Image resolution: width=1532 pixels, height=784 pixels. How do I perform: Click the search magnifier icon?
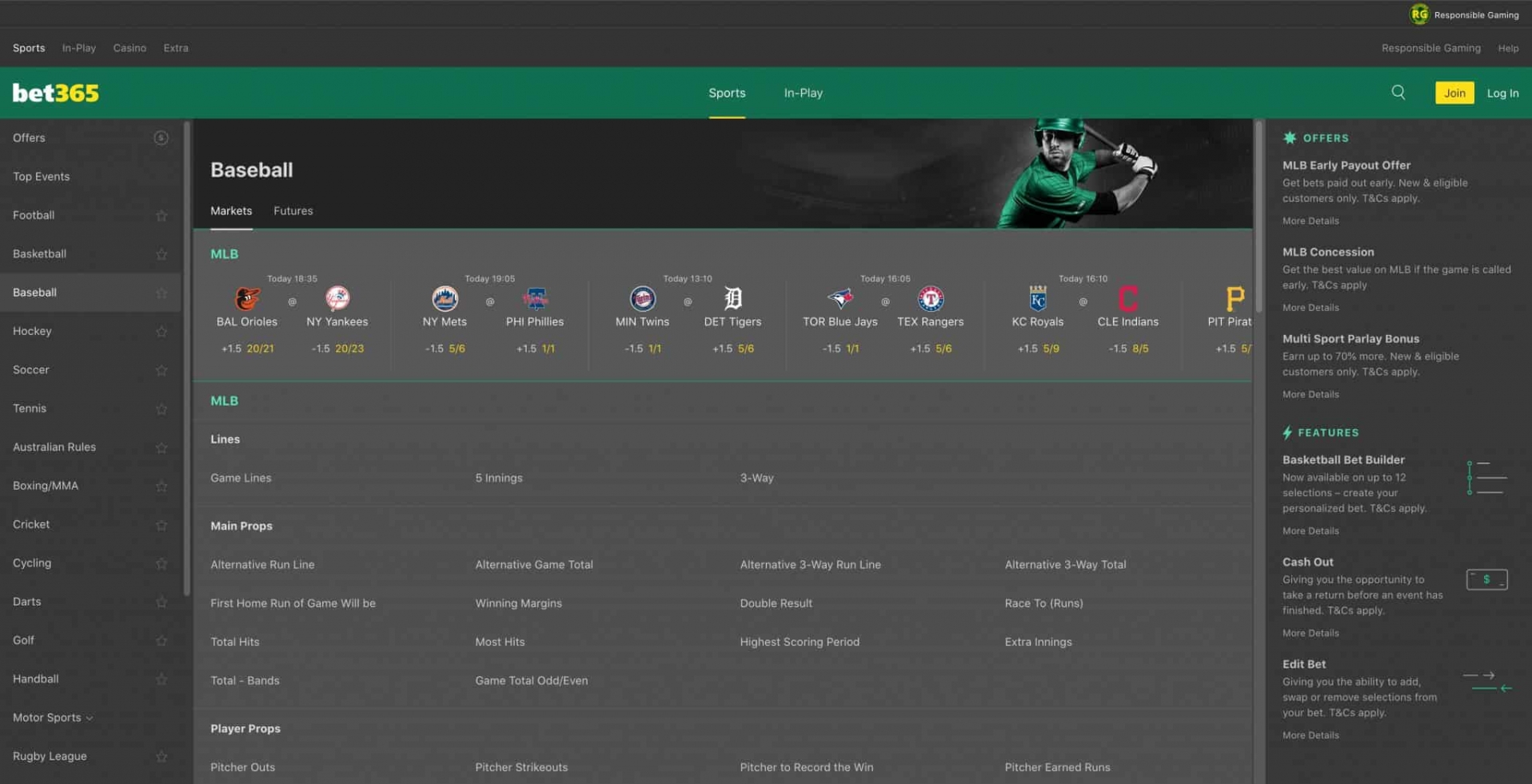coord(1398,93)
